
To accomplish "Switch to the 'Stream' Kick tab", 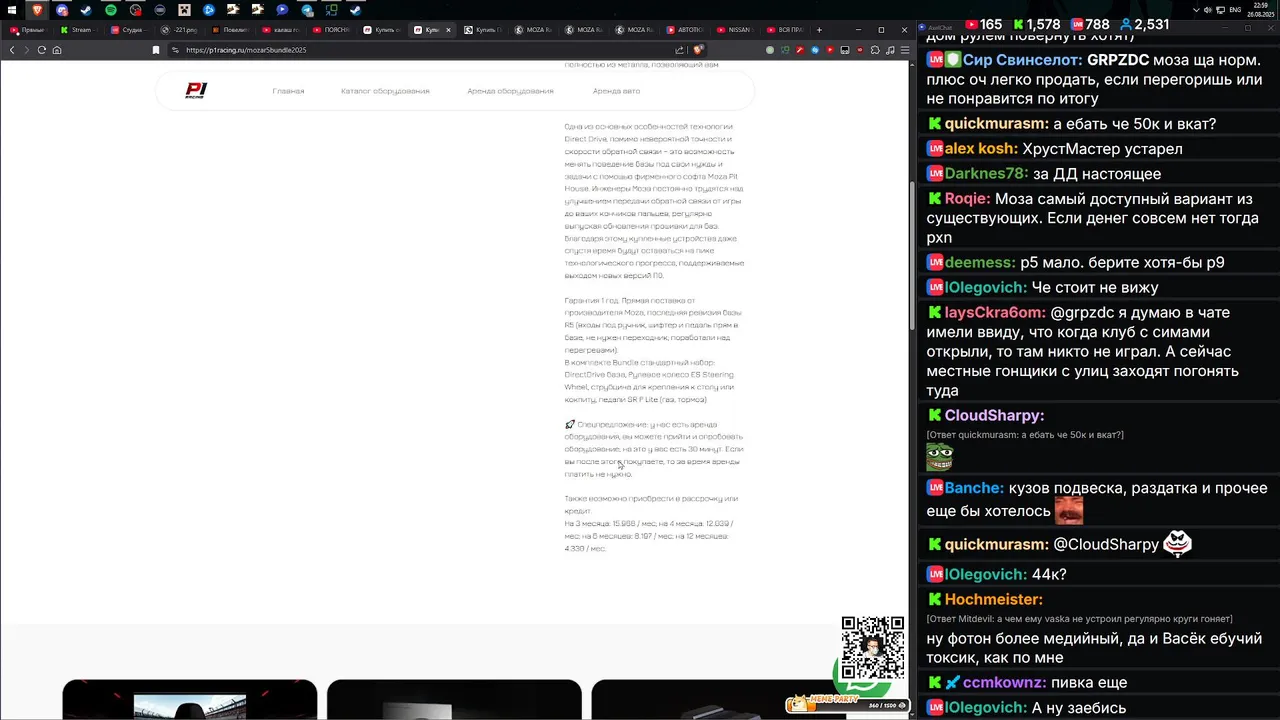I will (80, 30).
